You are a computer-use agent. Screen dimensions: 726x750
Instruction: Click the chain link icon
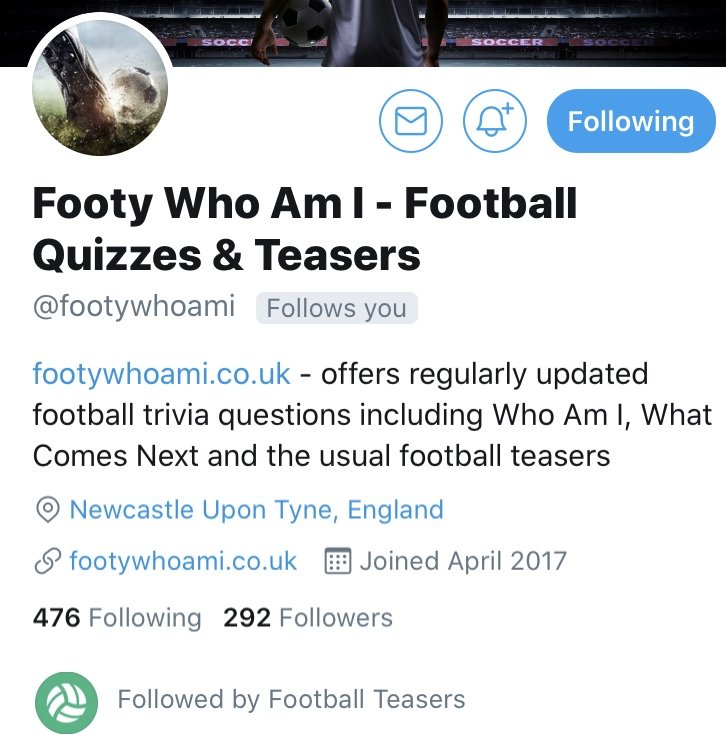[48, 561]
